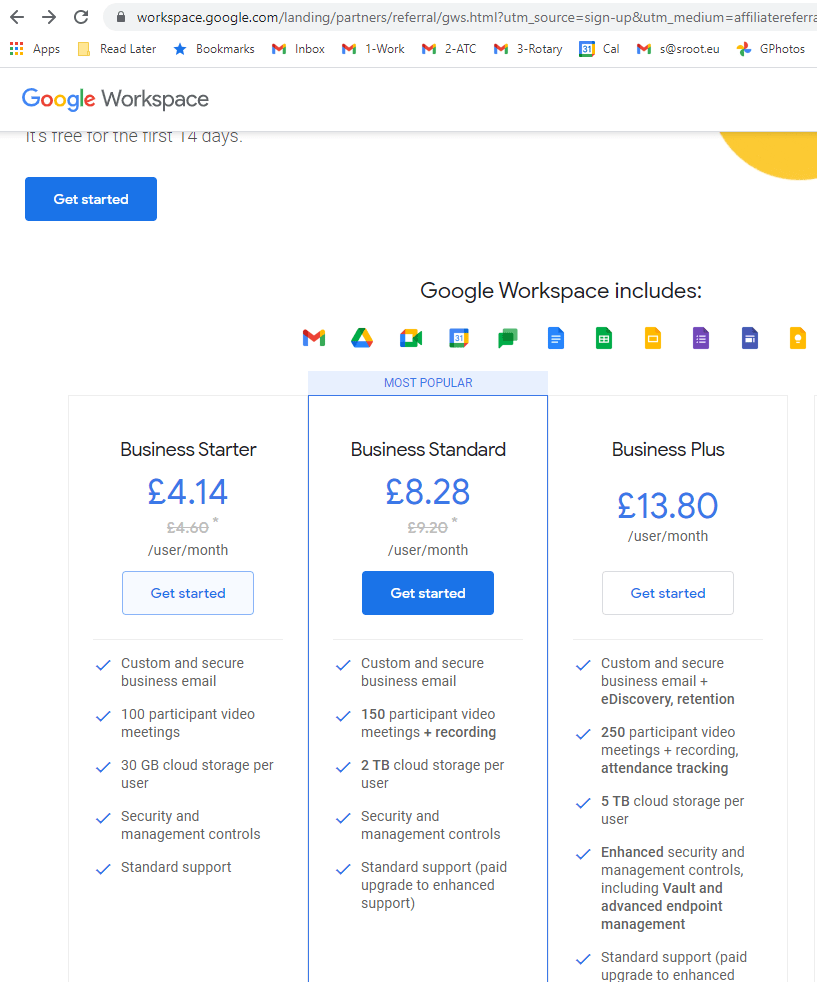Click the 'Google Workspace includes:' heading
The height and width of the screenshot is (982, 817).
[x=561, y=291]
